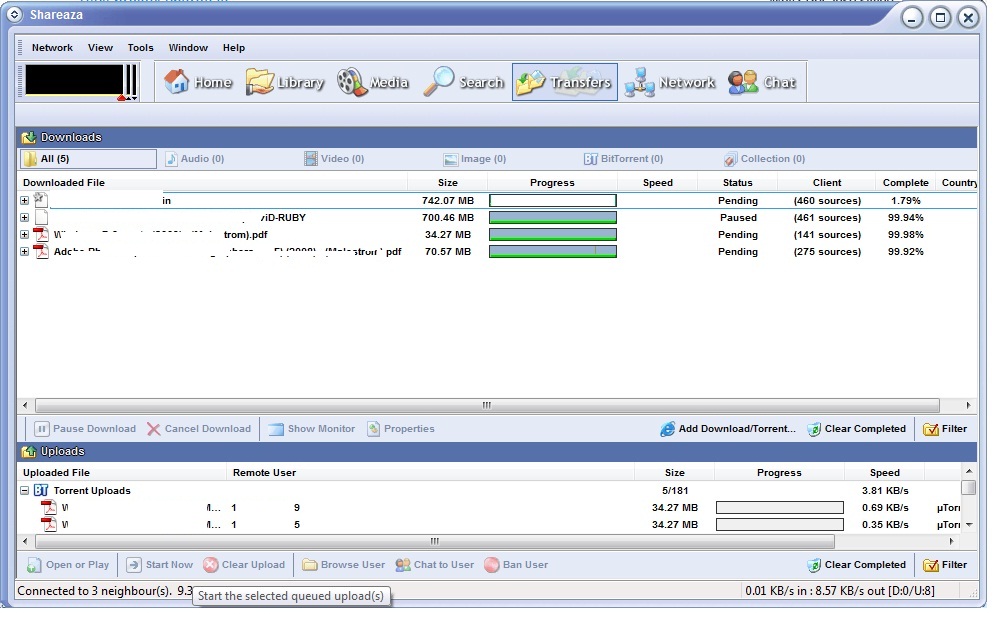
Task: Sort downloads by Size column
Action: 447,183
